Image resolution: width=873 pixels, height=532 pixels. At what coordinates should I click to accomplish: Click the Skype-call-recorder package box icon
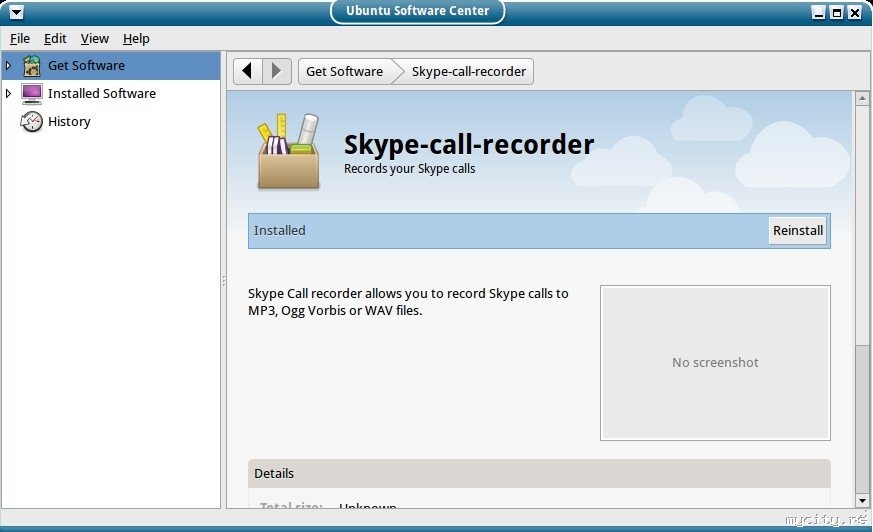pyautogui.click(x=288, y=151)
